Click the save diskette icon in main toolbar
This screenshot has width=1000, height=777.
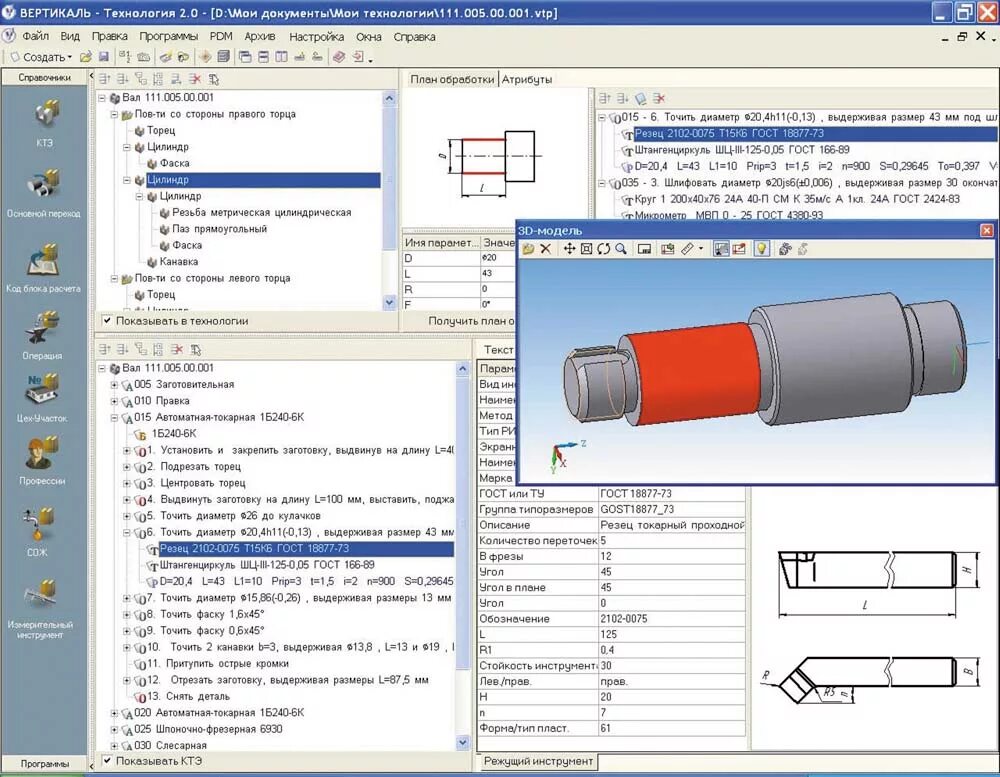(103, 57)
